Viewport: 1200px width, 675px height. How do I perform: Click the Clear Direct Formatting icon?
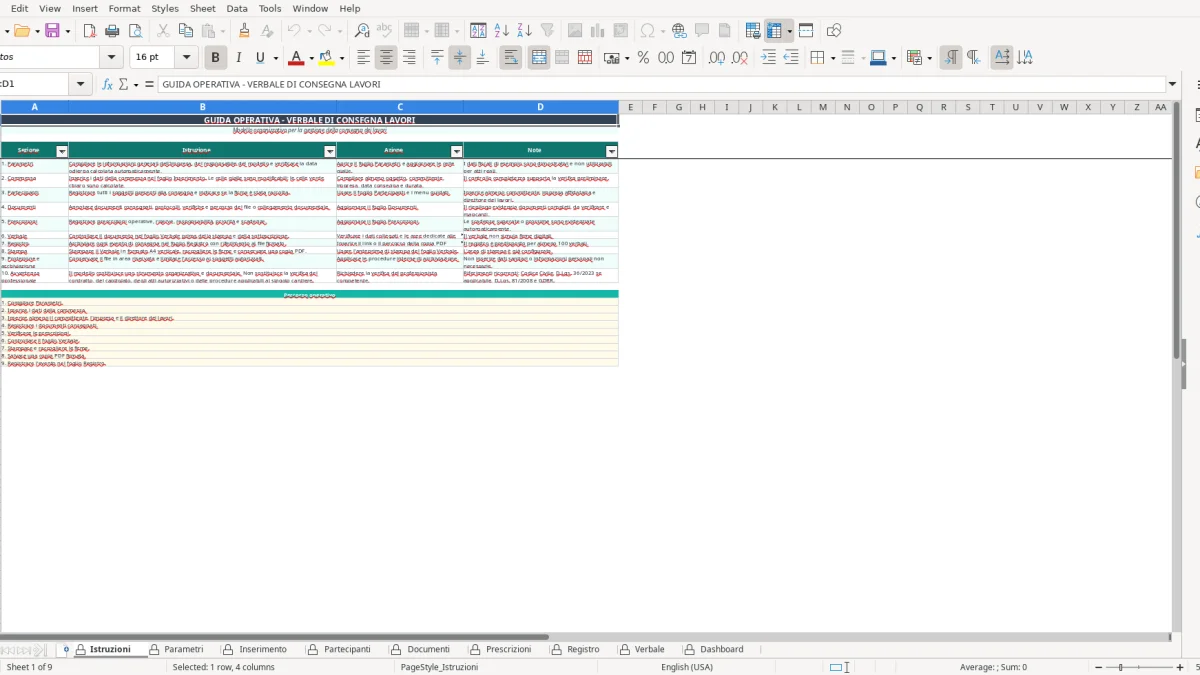coord(267,31)
